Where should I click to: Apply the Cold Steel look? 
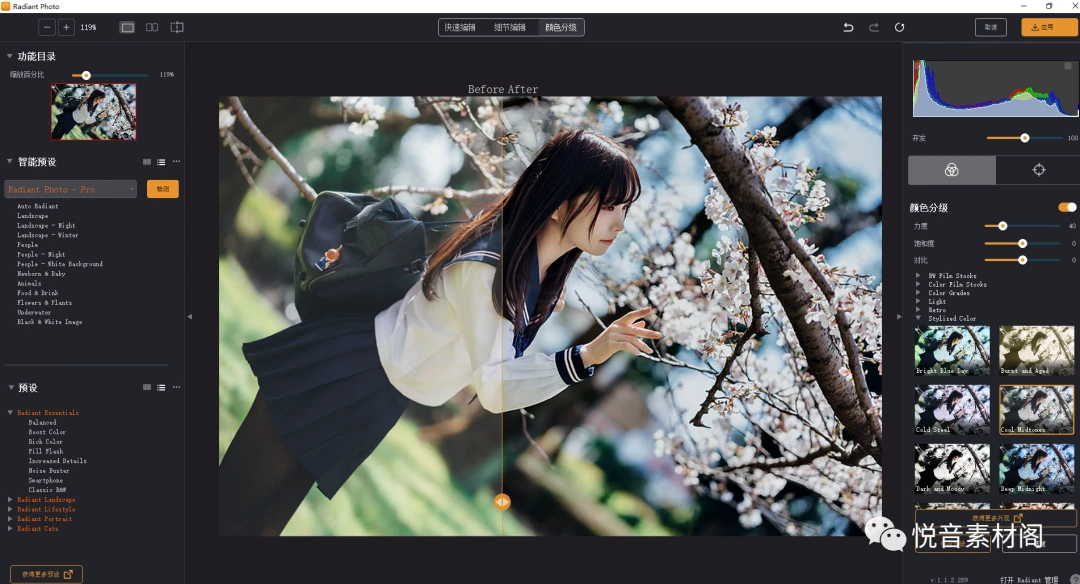[x=952, y=410]
